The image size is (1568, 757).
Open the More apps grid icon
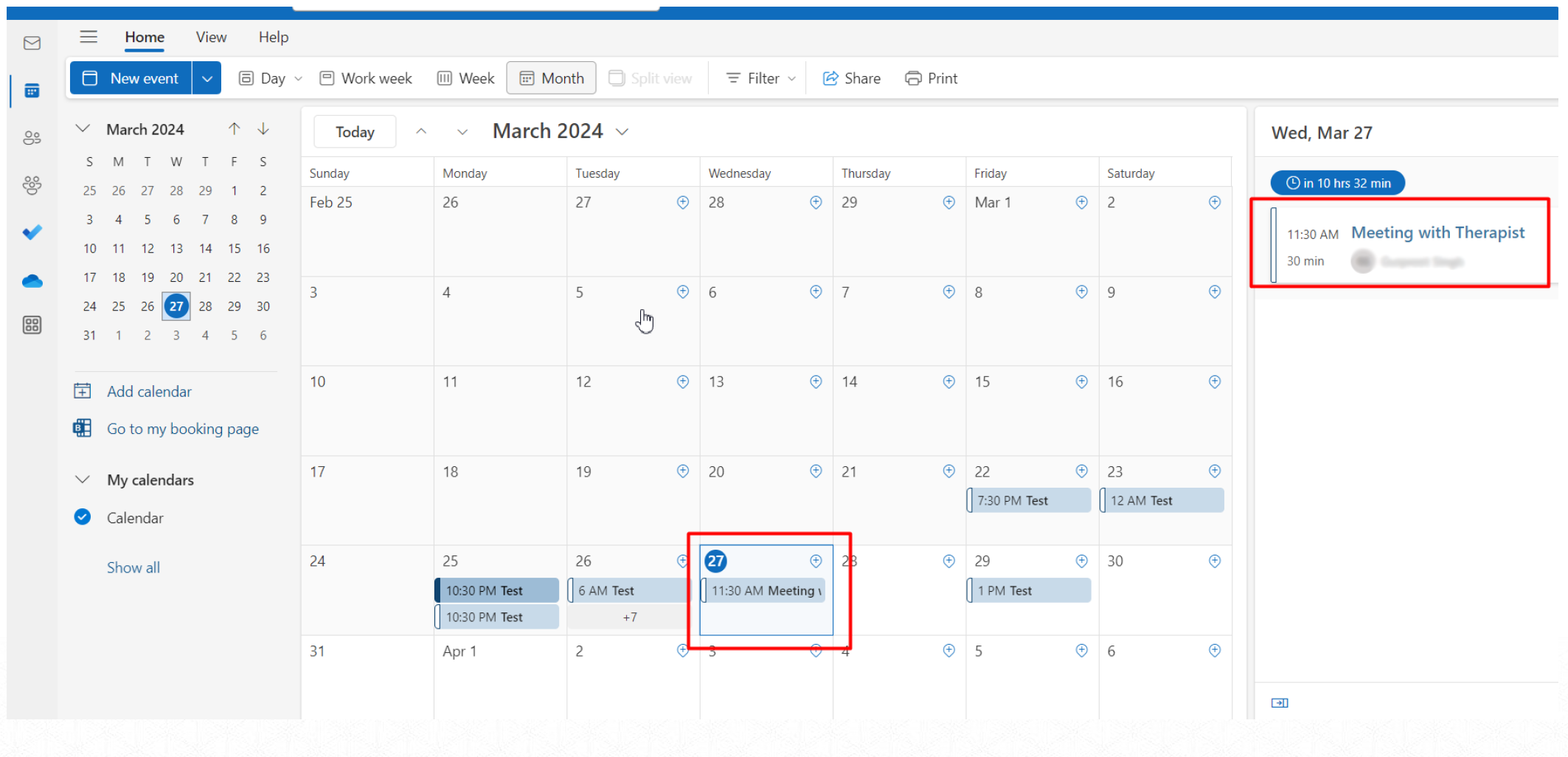click(32, 325)
